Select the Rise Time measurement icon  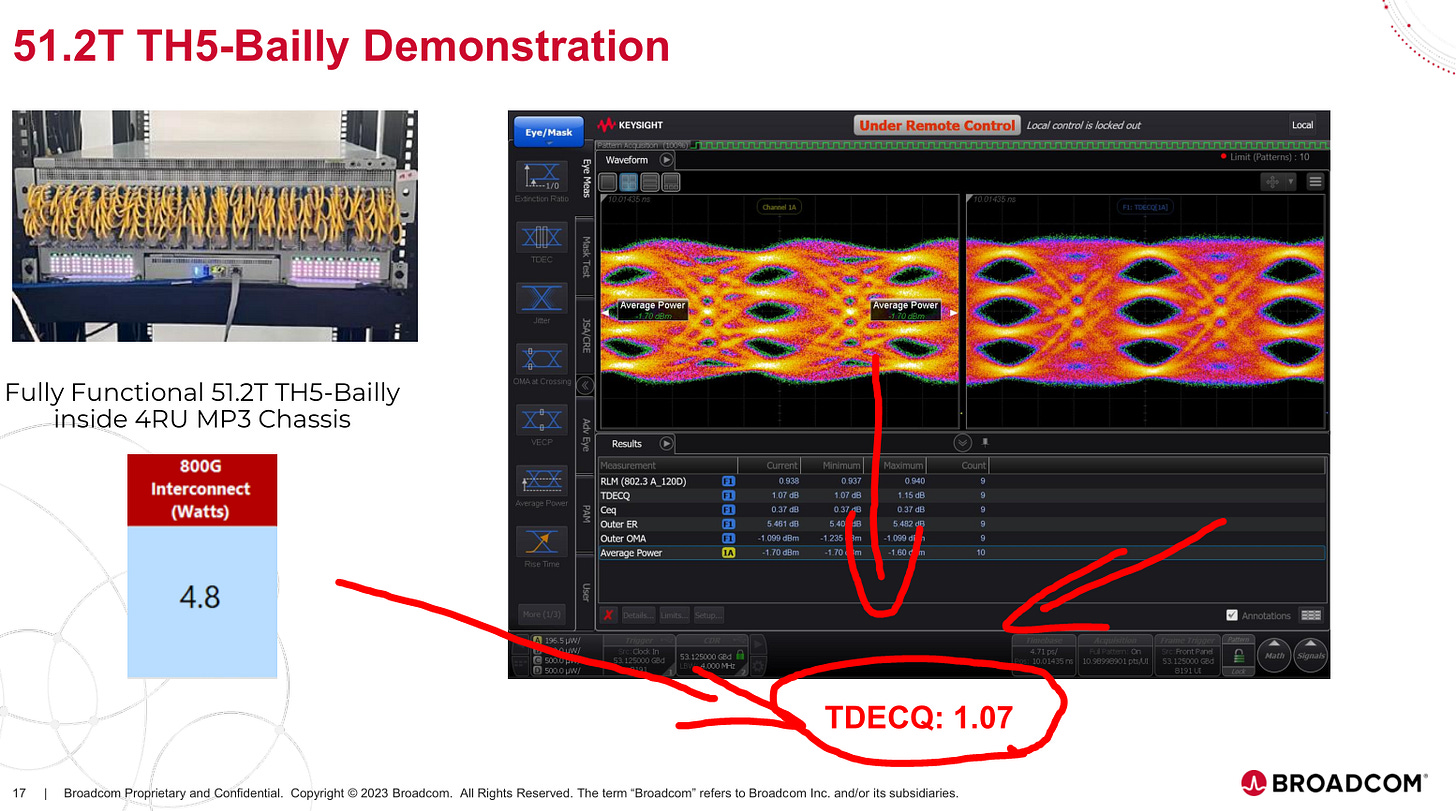coord(541,541)
